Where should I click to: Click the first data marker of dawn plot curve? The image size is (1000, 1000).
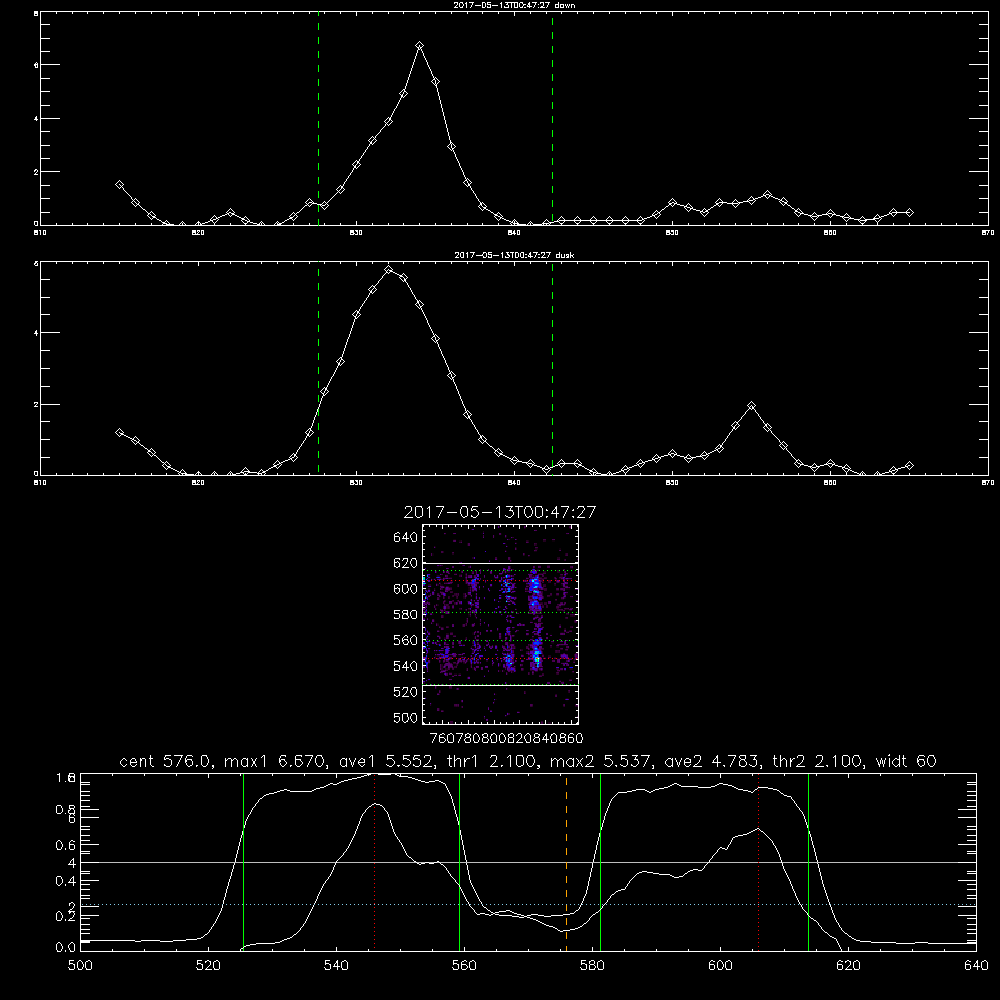(119, 184)
